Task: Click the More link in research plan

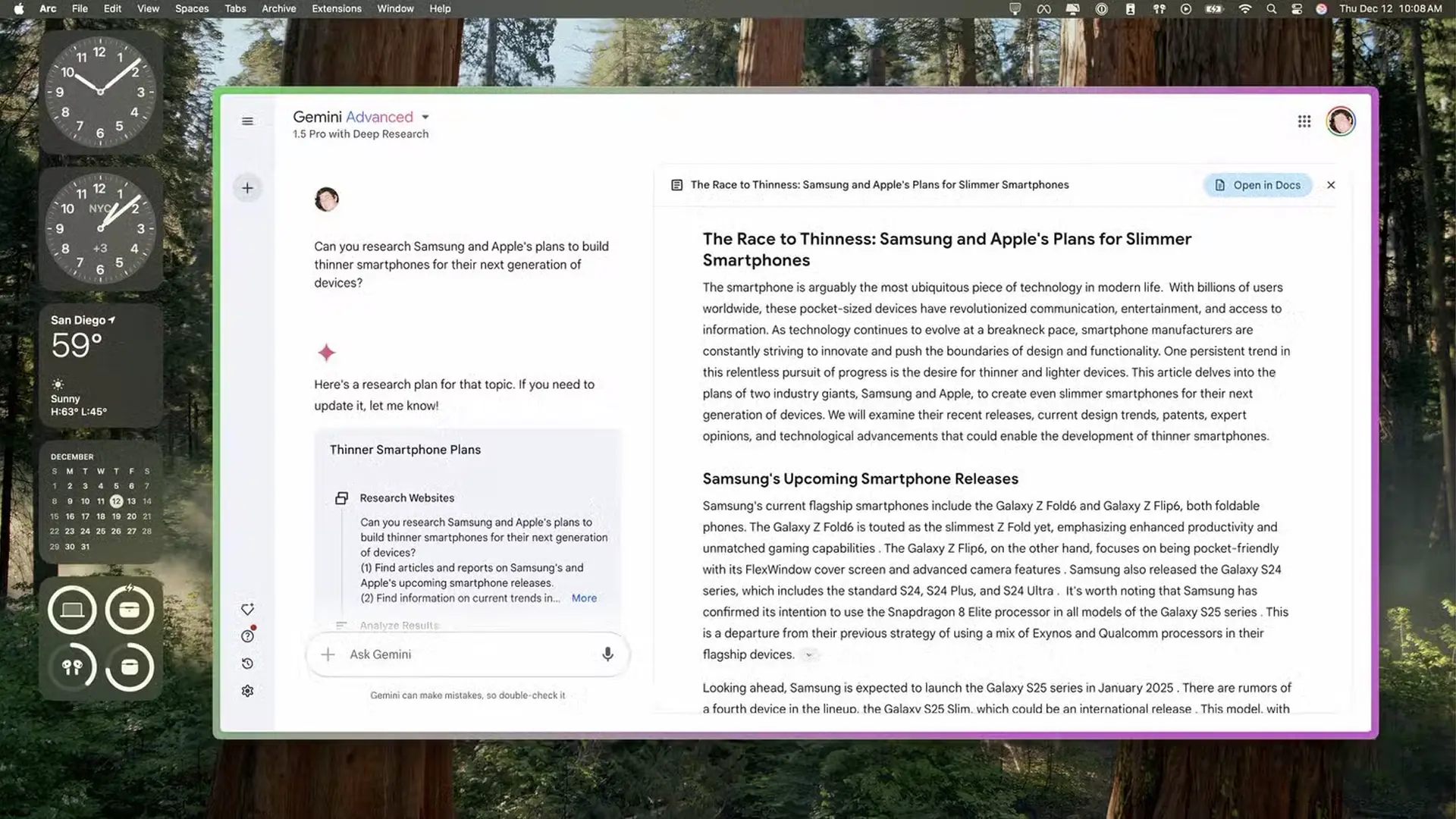Action: 584,598
